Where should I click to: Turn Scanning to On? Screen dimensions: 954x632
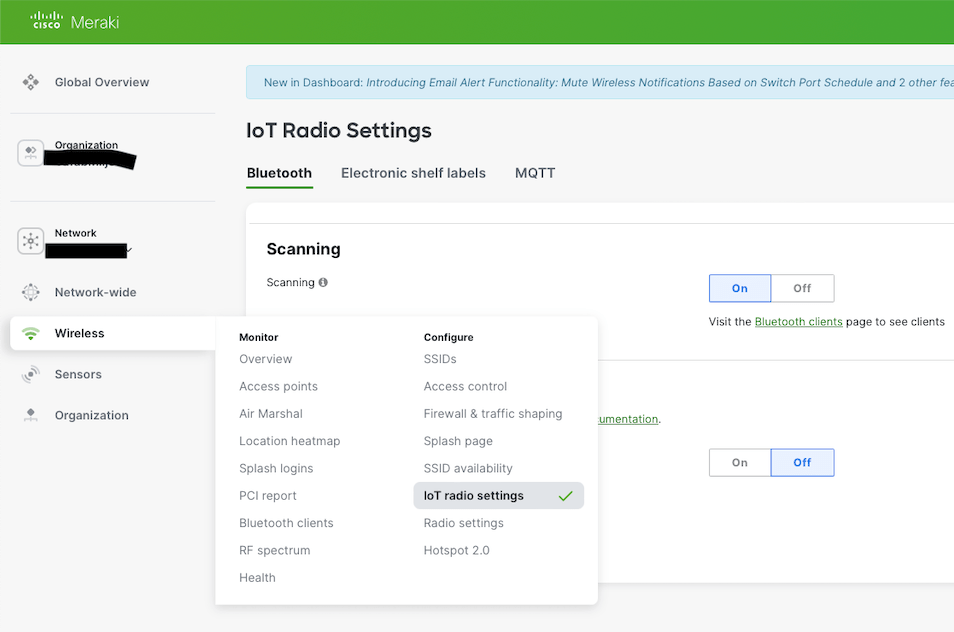click(x=740, y=288)
